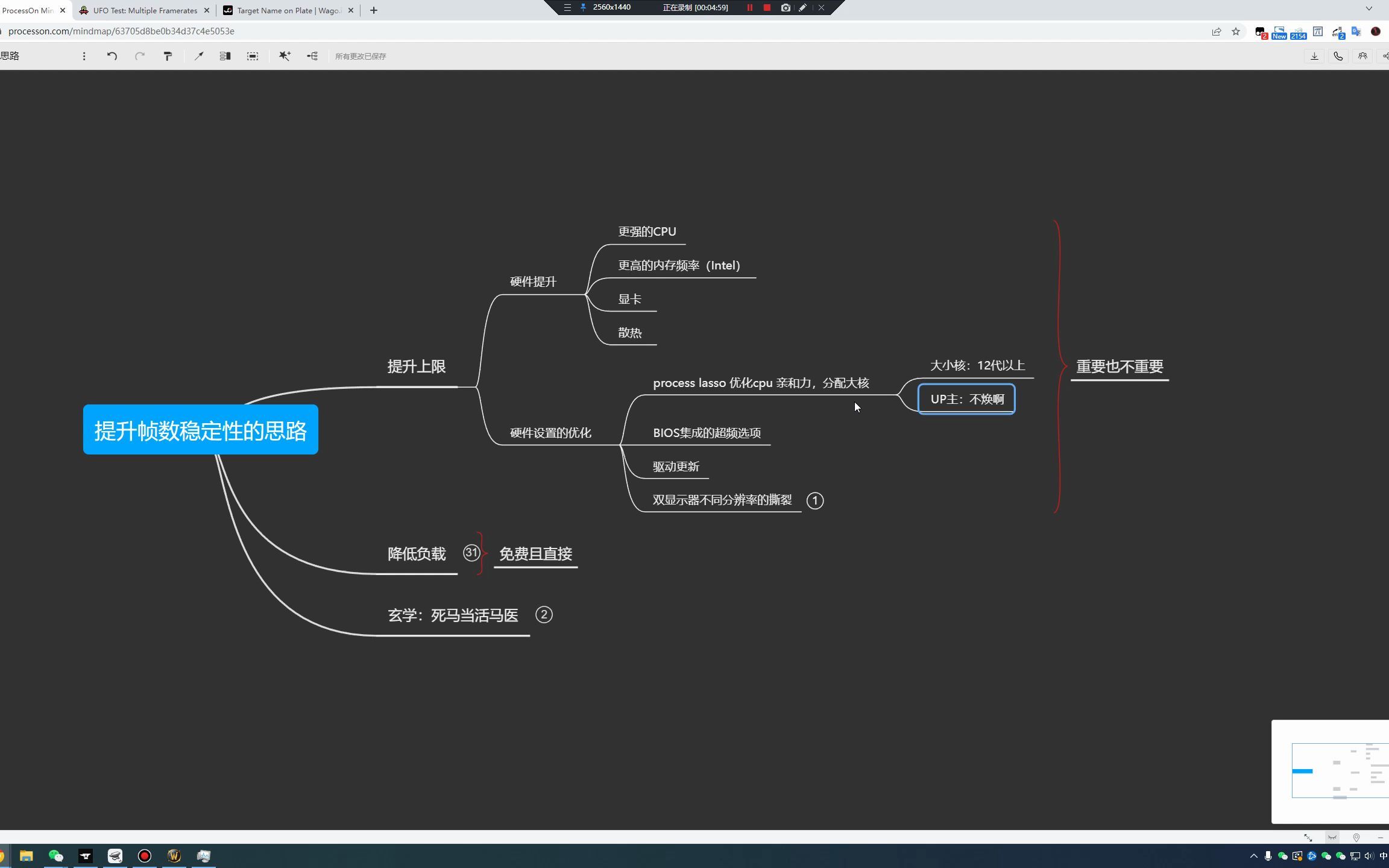Click the minimap navigator thumbnail
Image resolution: width=1389 pixels, height=868 pixels.
tap(1331, 771)
